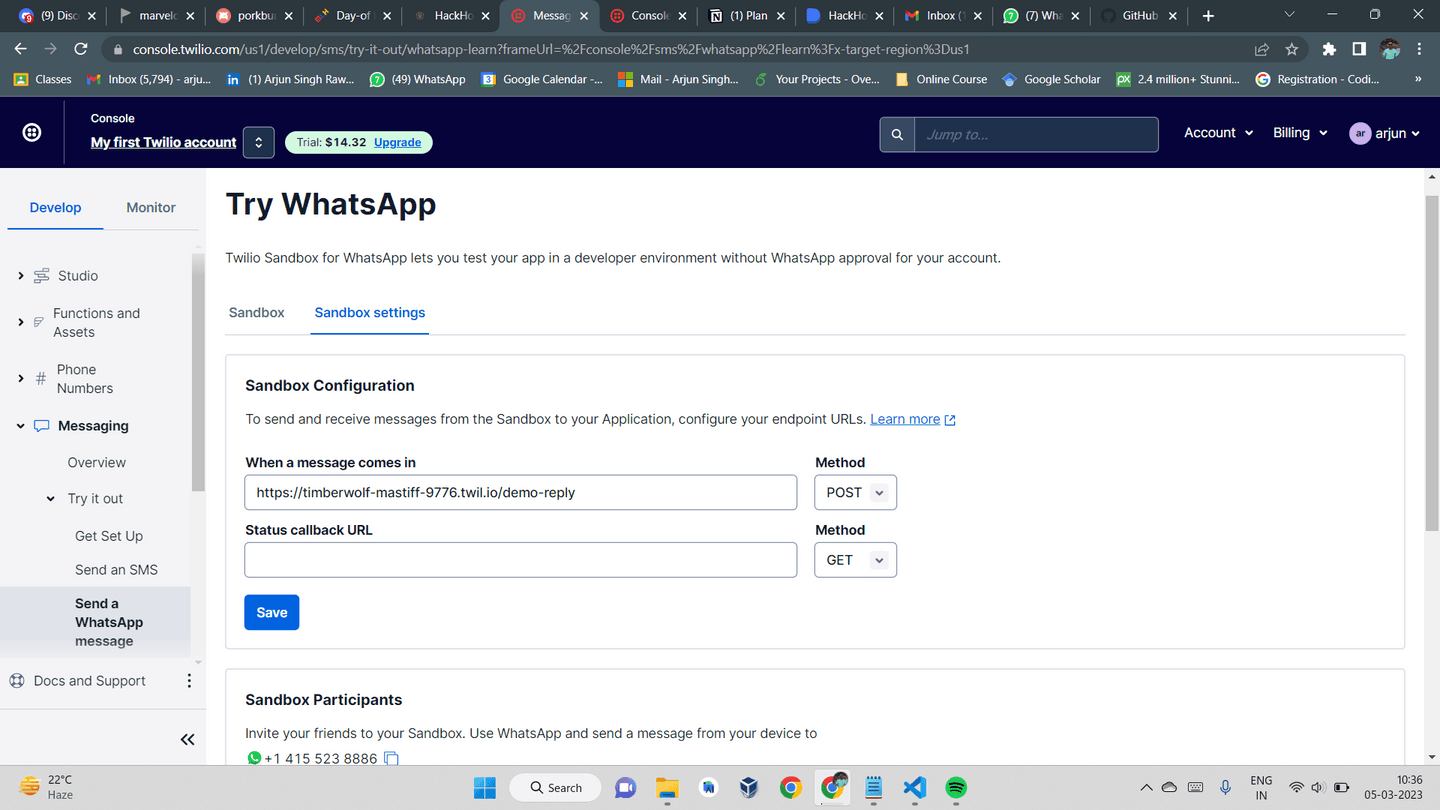Screen dimensions: 1440x810
Task: Click the external link icon beside Learn more
Action: click(950, 420)
